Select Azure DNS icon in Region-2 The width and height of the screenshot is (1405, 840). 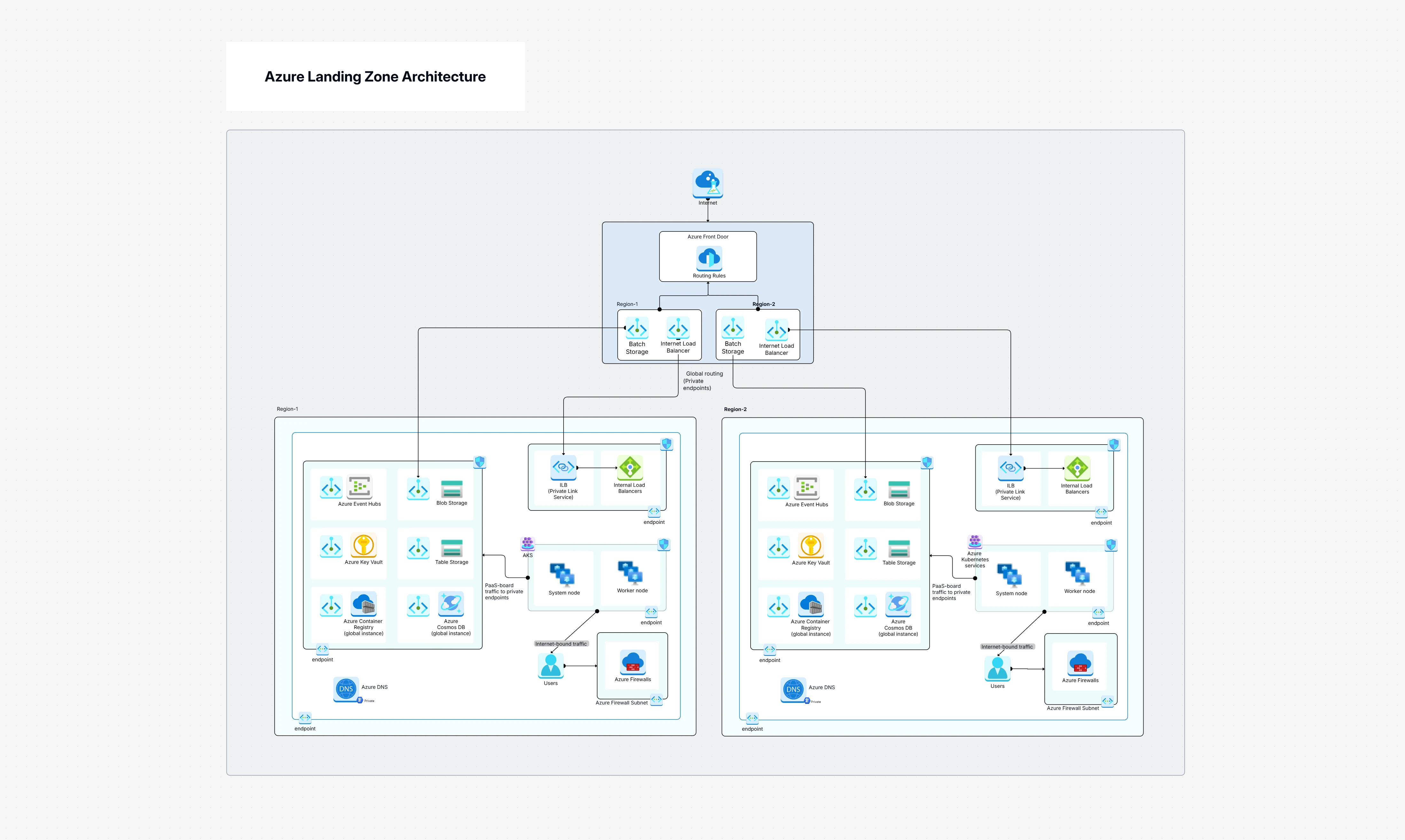pyautogui.click(x=793, y=689)
